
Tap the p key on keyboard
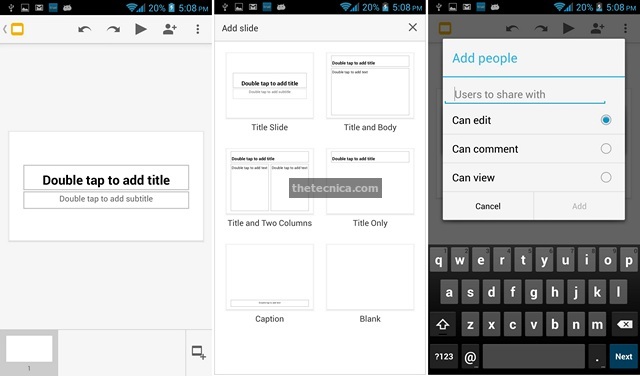coord(629,260)
